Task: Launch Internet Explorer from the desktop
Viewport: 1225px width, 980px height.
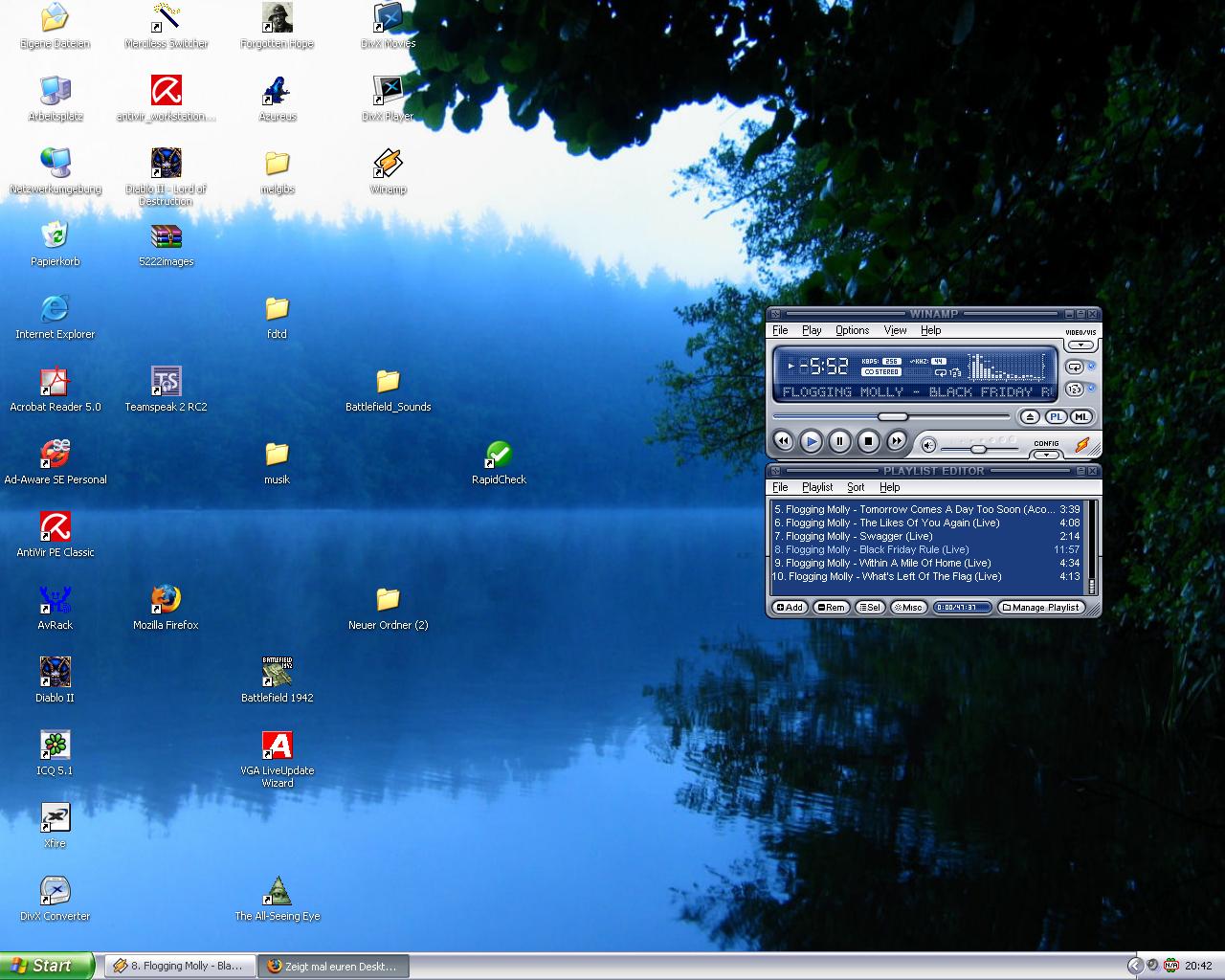Action: click(x=56, y=317)
